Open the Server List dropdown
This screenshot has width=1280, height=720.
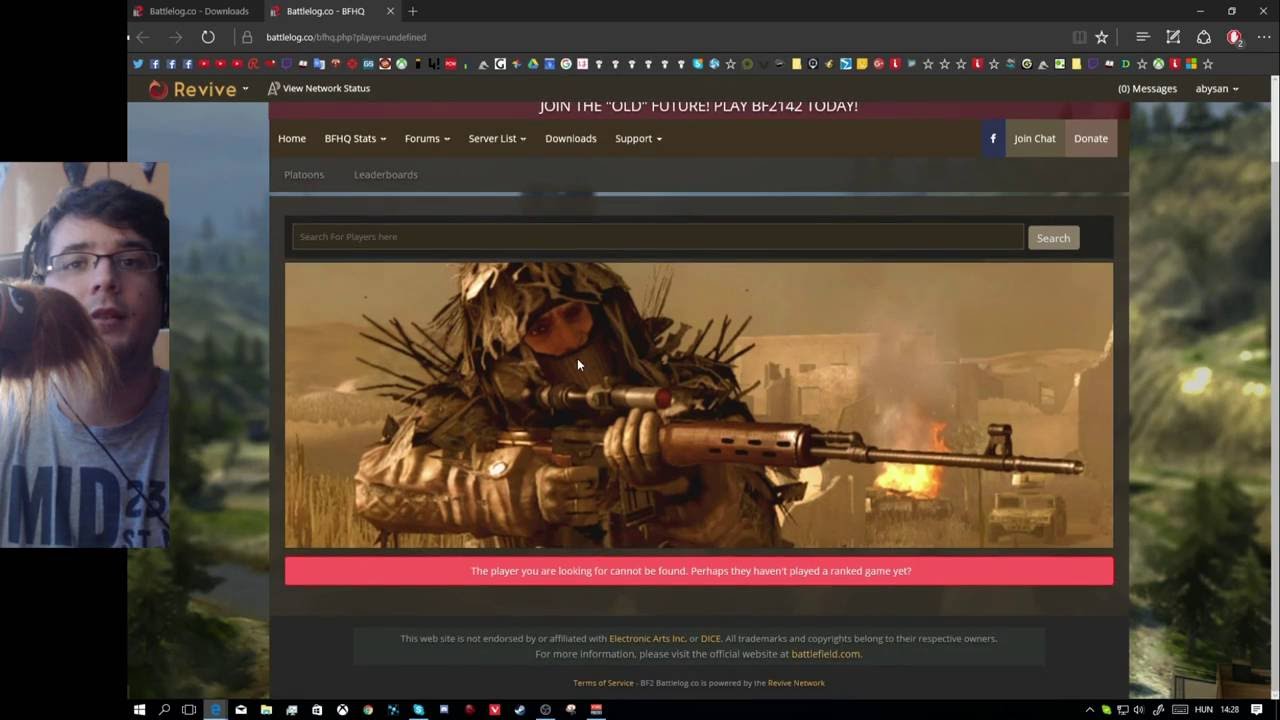coord(497,138)
